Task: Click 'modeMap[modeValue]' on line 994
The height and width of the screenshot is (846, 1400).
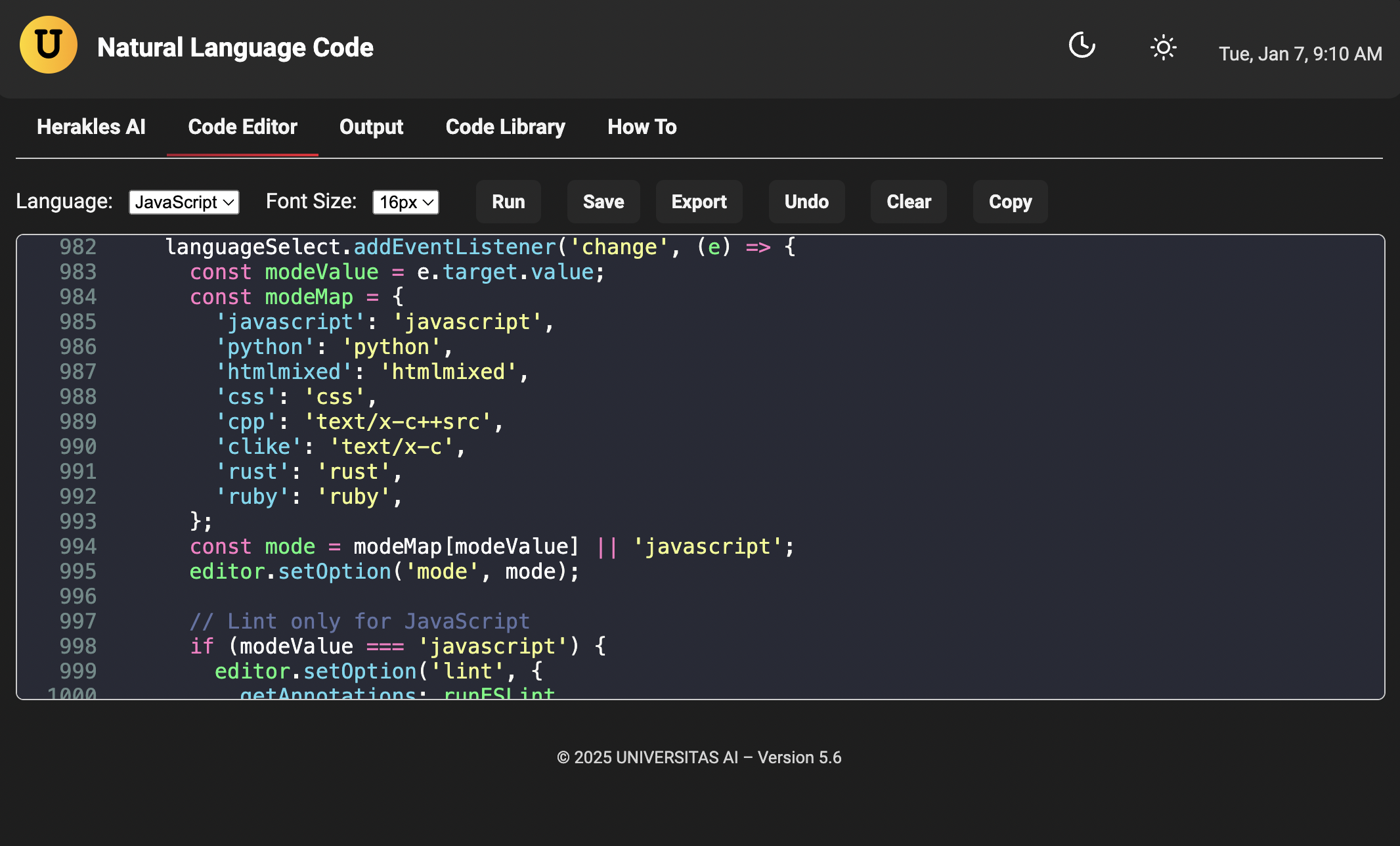Action: click(467, 546)
